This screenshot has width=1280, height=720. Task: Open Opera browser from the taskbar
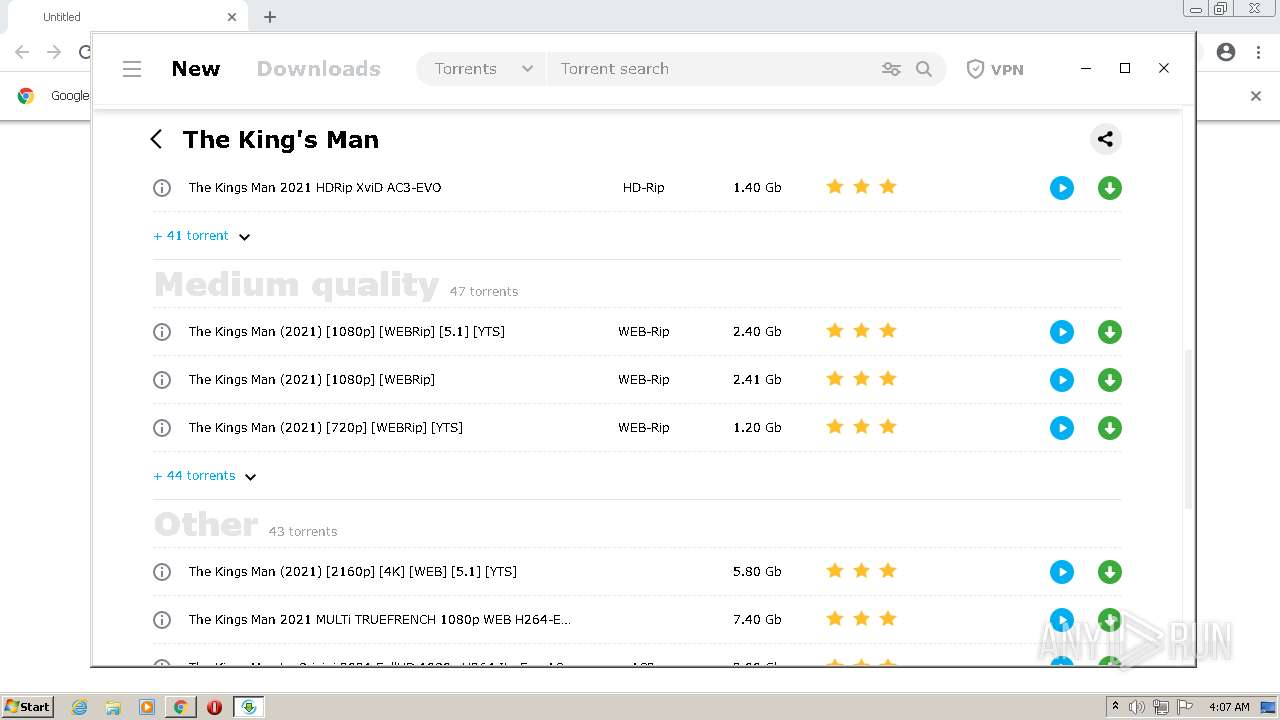click(x=214, y=707)
